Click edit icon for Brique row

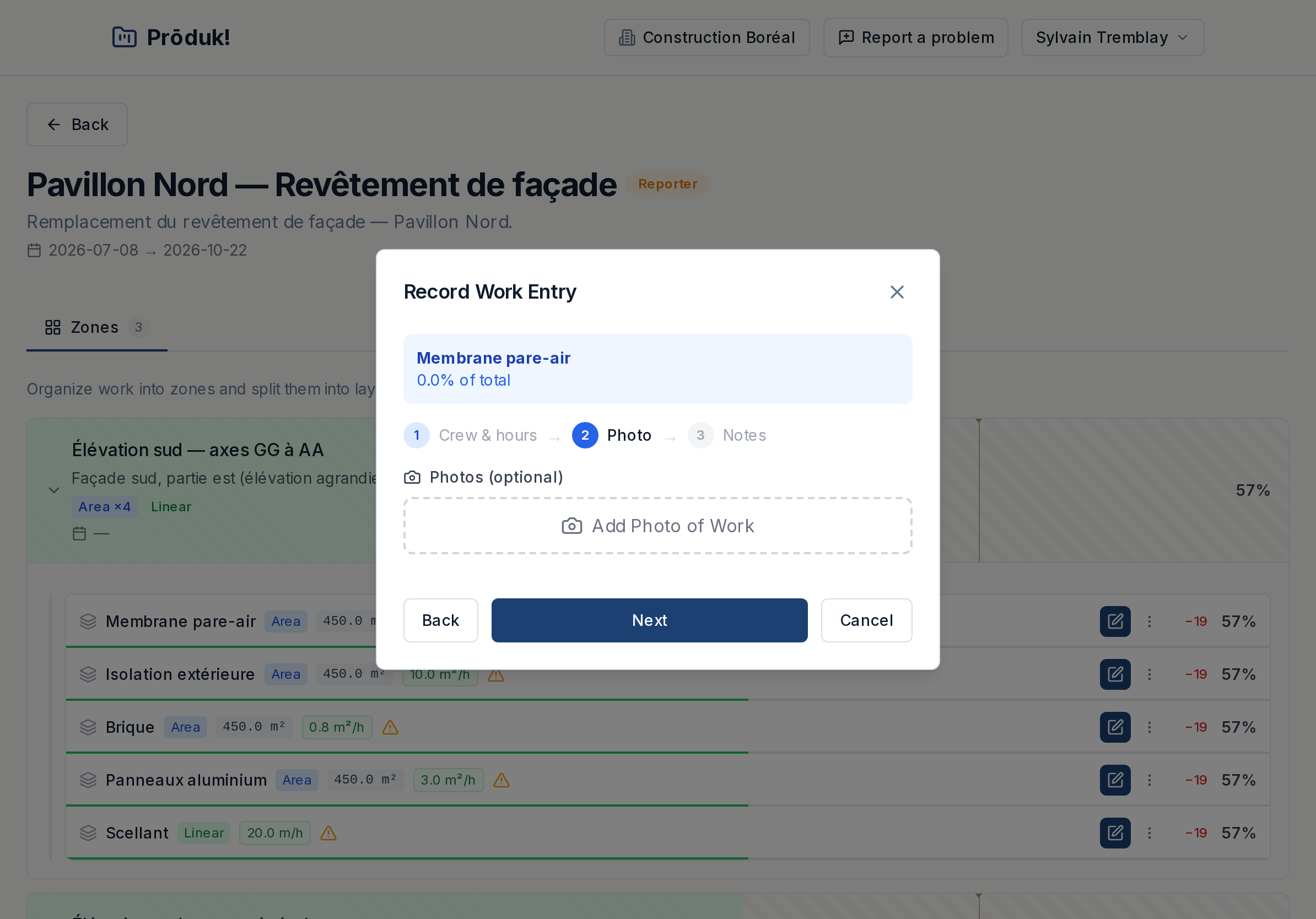(1115, 727)
